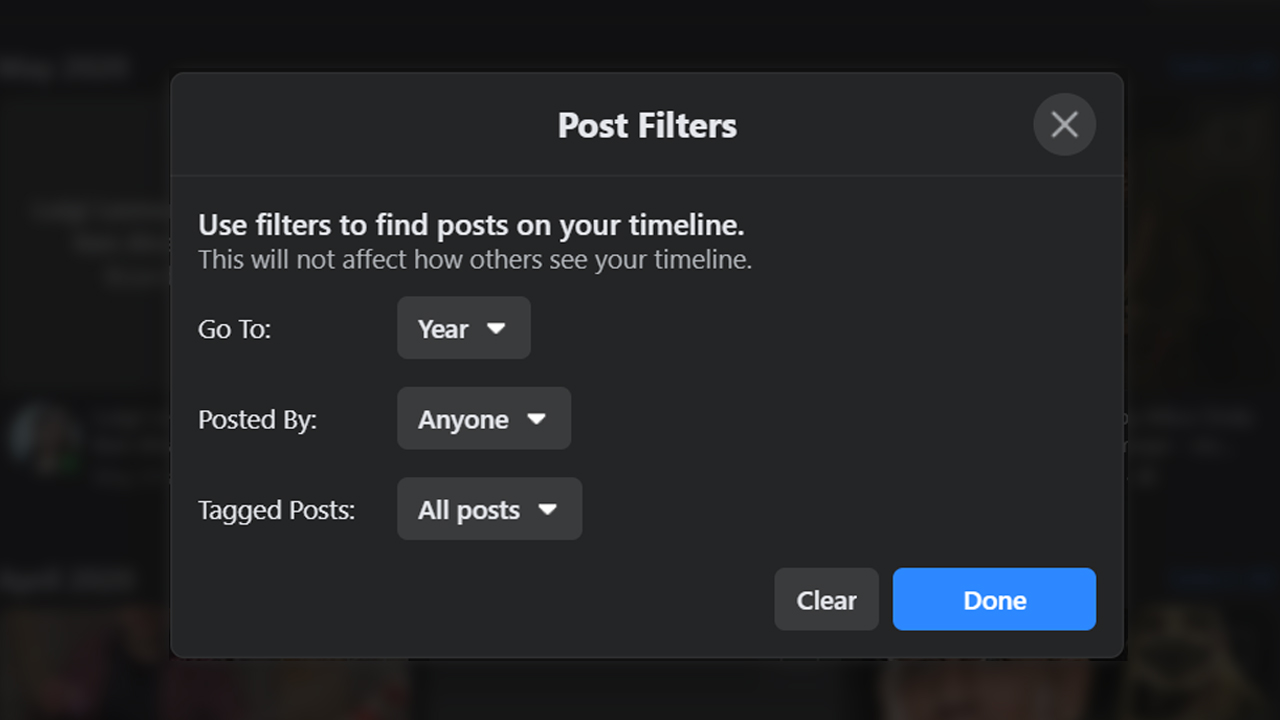Click the Tagged Posts label
1280x720 pixels.
pos(276,510)
